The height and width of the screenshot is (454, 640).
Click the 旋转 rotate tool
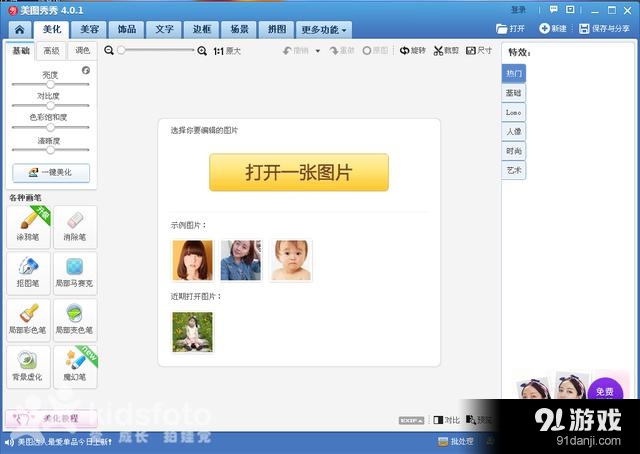(x=413, y=51)
